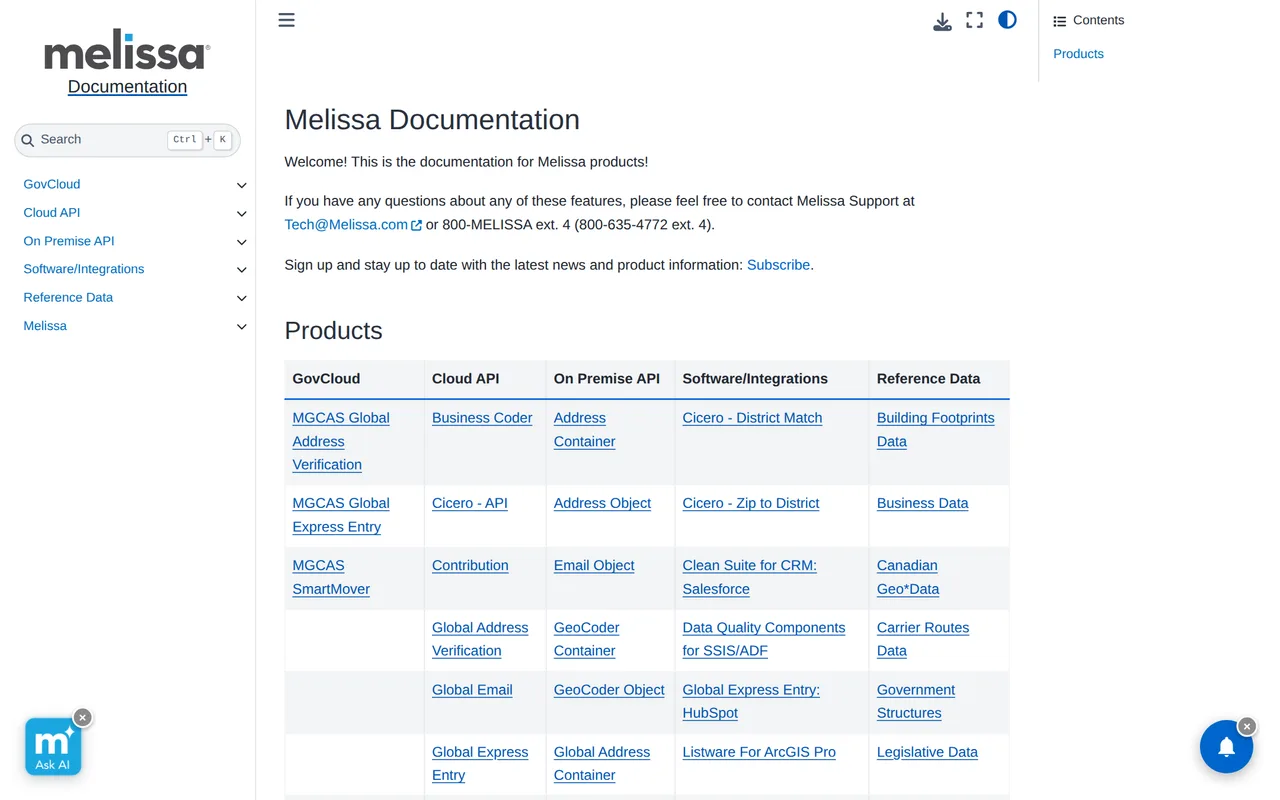The image size is (1280, 800).
Task: Dismiss the Ask AI widget close button
Action: pyautogui.click(x=83, y=717)
